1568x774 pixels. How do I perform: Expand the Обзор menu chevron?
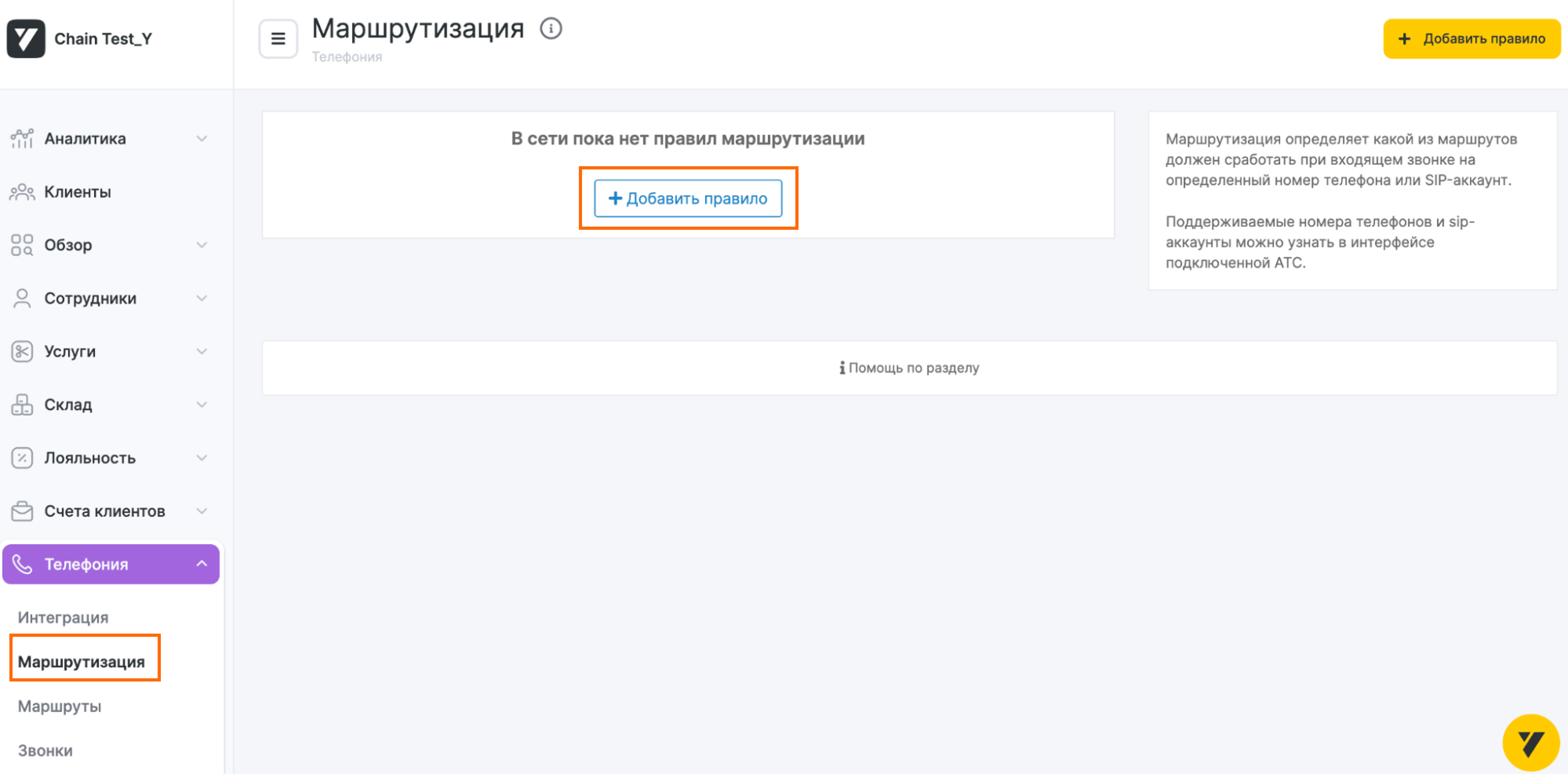click(x=202, y=245)
